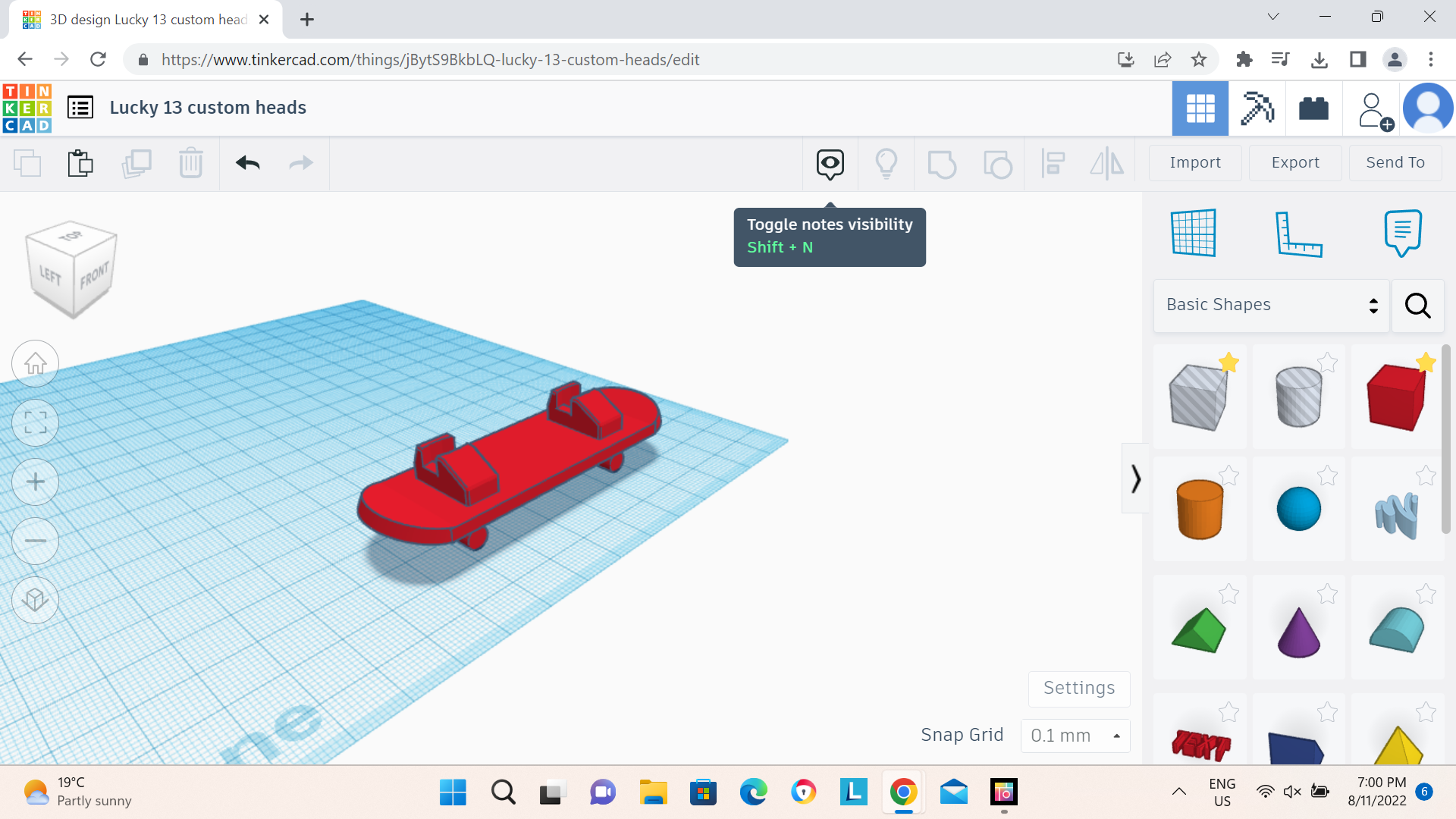Click the Send To button

[1394, 161]
